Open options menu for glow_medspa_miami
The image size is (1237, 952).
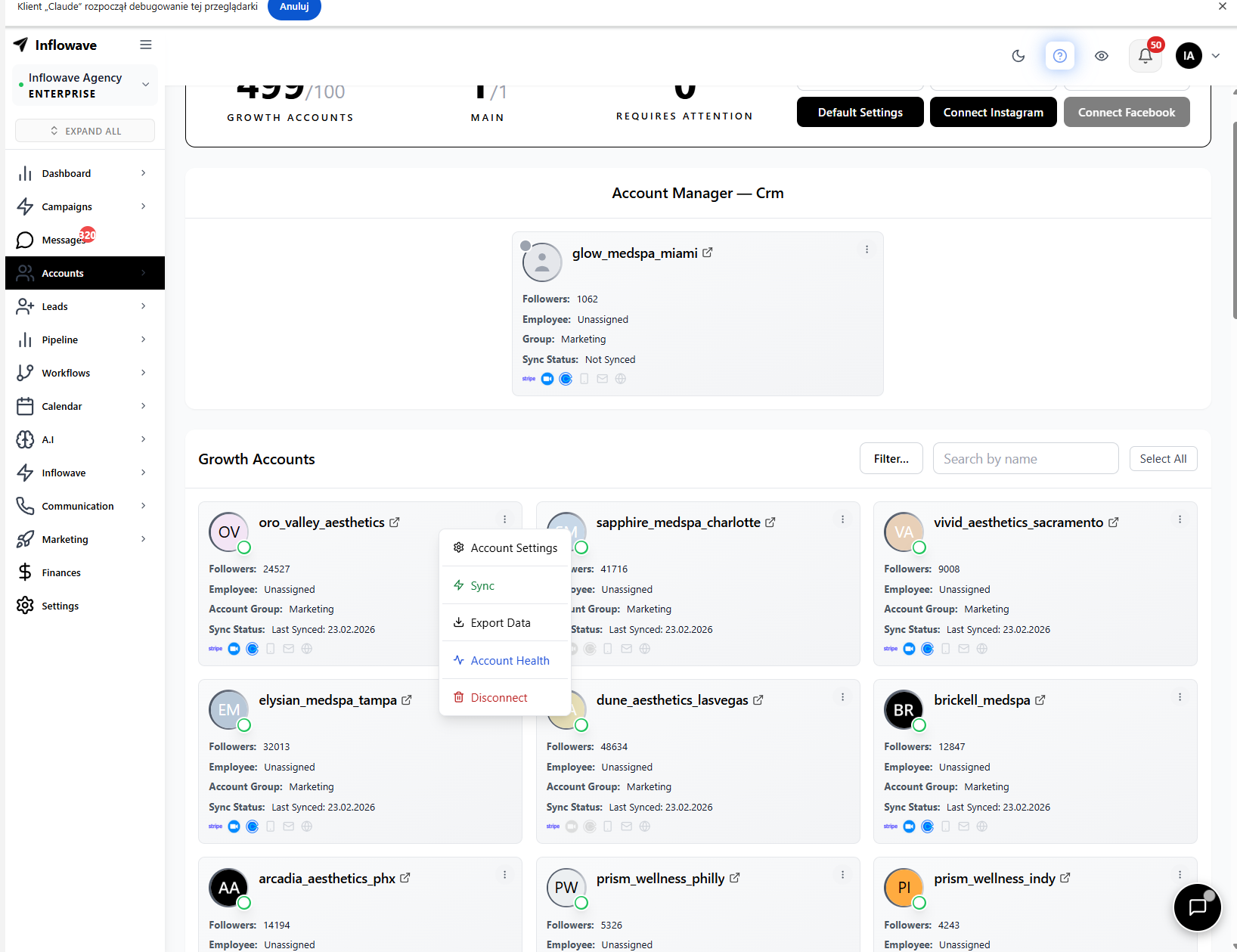click(x=867, y=250)
